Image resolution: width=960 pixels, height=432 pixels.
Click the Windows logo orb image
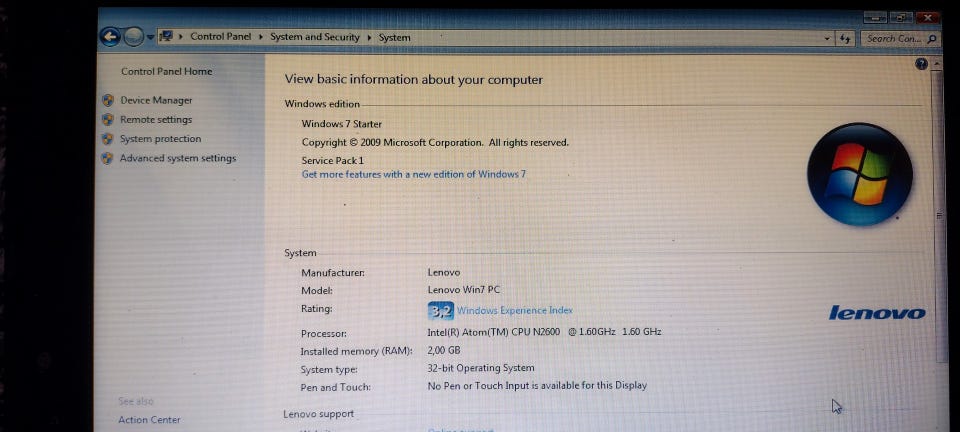pos(860,174)
